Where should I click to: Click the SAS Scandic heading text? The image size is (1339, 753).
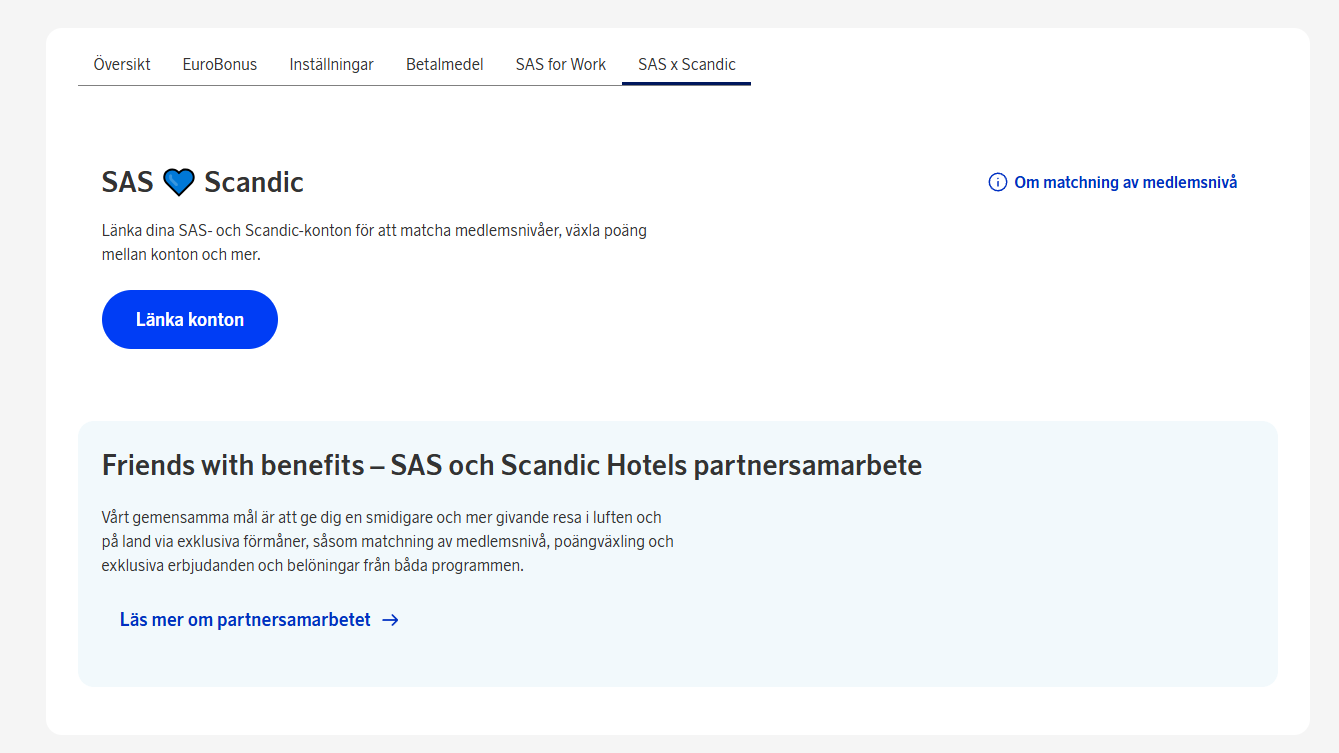(x=203, y=181)
